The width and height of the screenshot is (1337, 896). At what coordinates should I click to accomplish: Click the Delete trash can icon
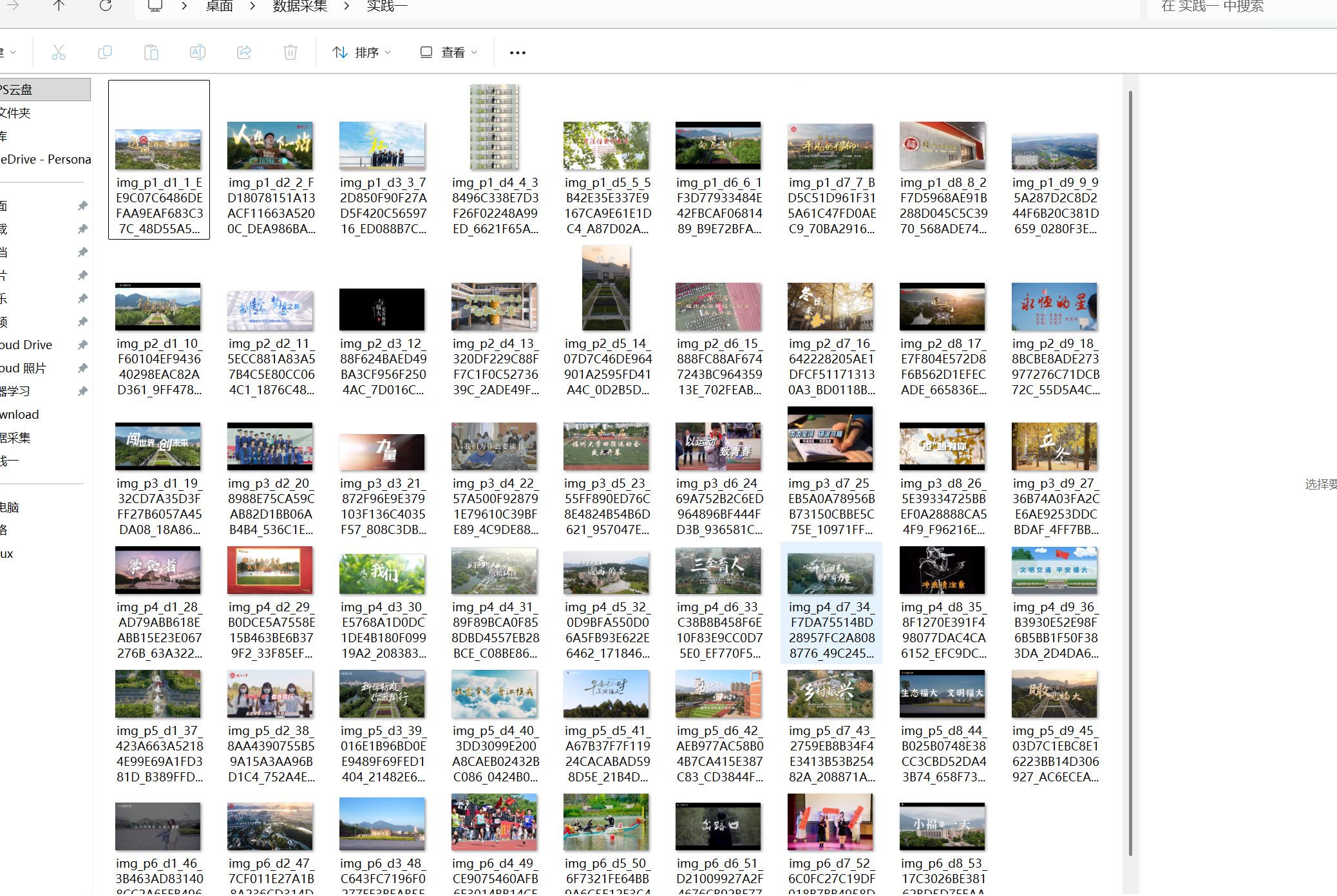[x=290, y=52]
